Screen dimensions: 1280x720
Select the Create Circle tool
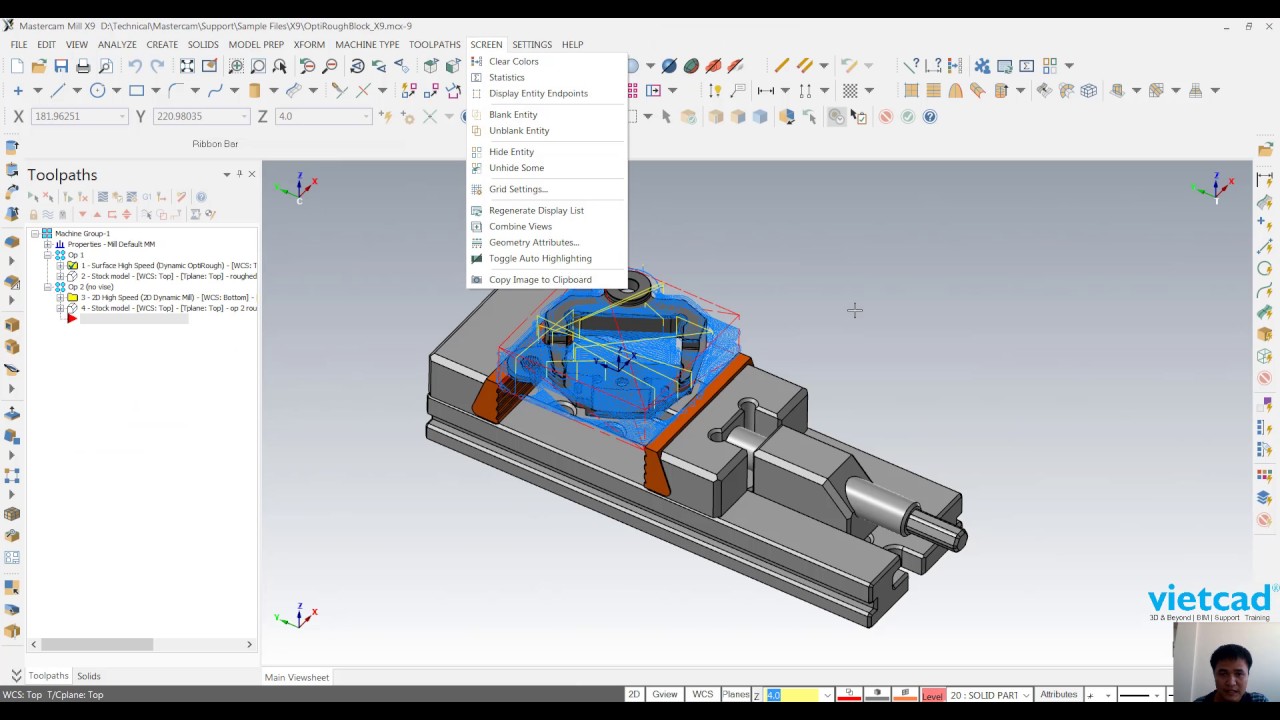coord(97,90)
